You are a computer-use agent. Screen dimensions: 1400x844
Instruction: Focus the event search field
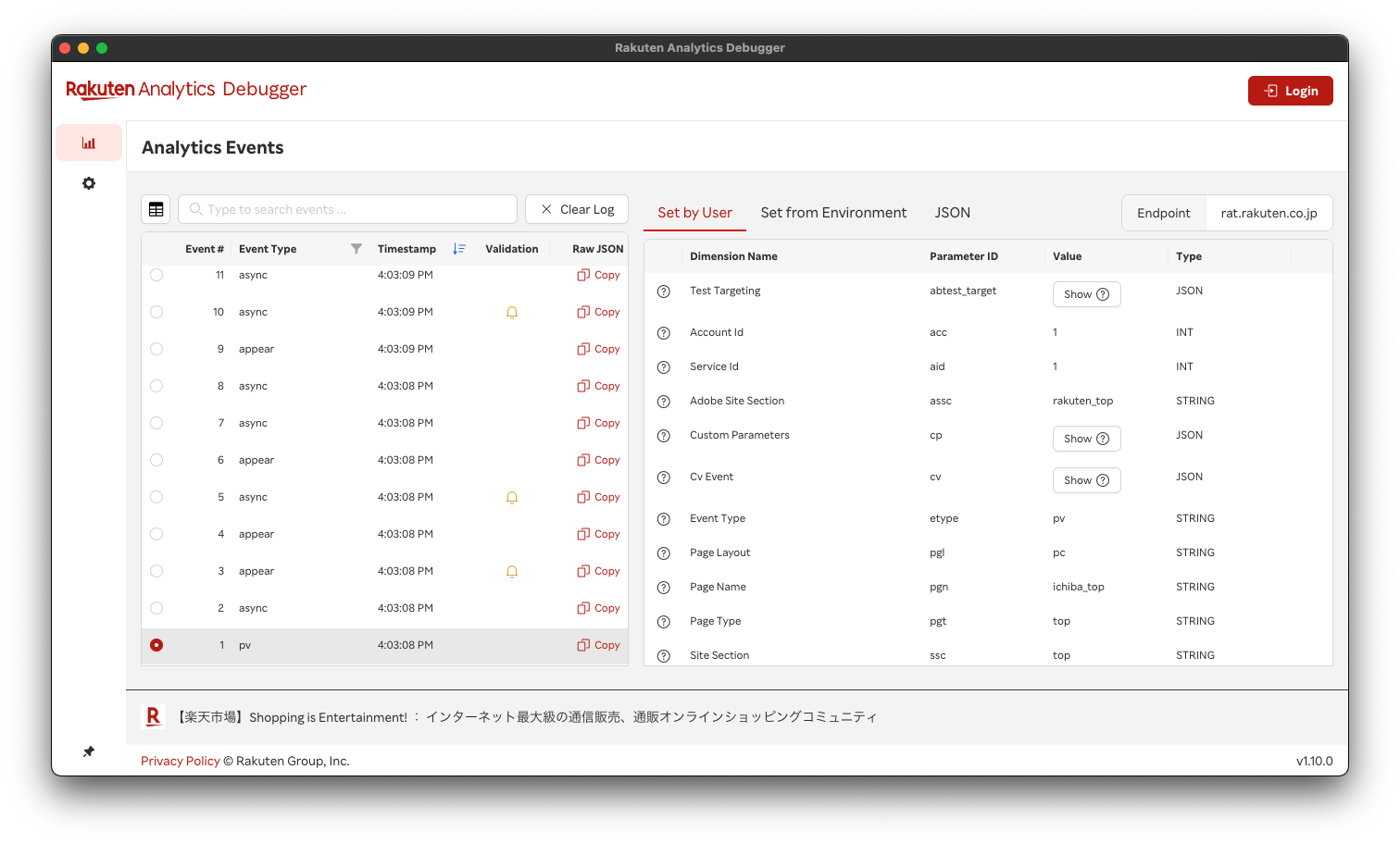click(347, 209)
